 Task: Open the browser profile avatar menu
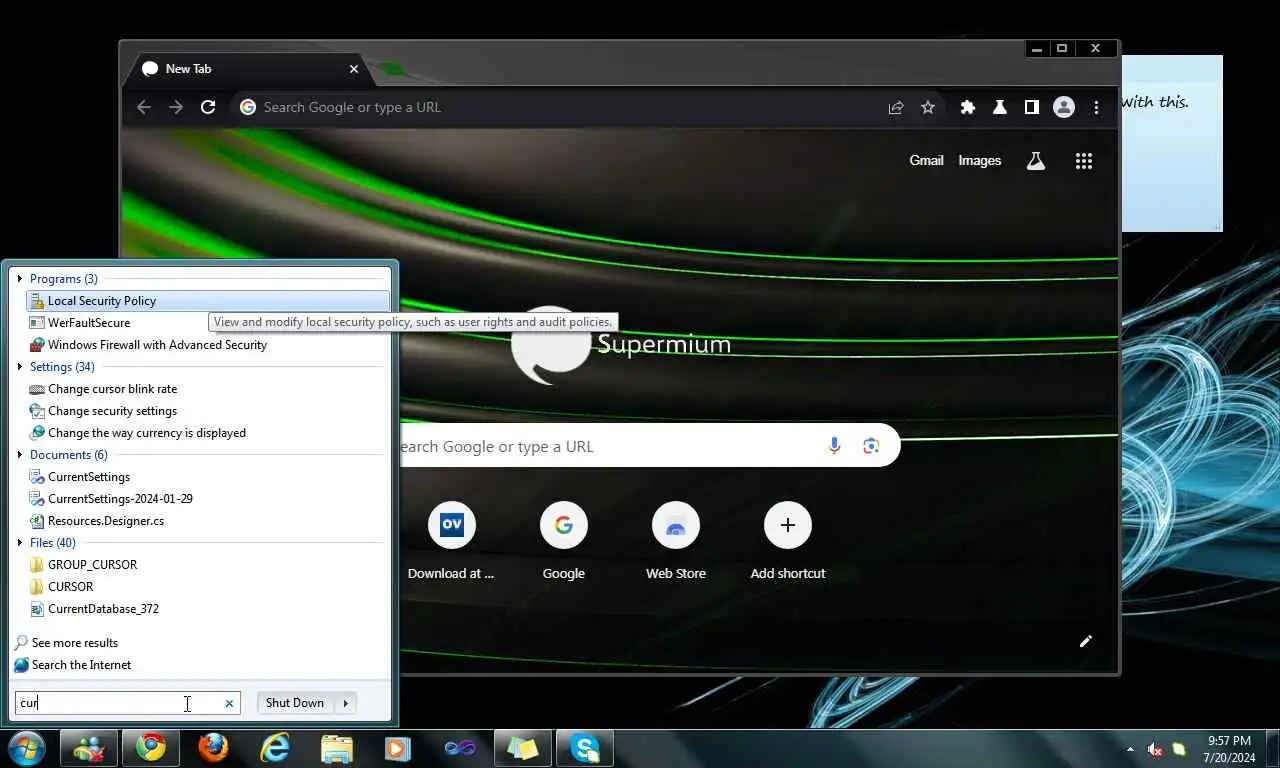pyautogui.click(x=1064, y=107)
